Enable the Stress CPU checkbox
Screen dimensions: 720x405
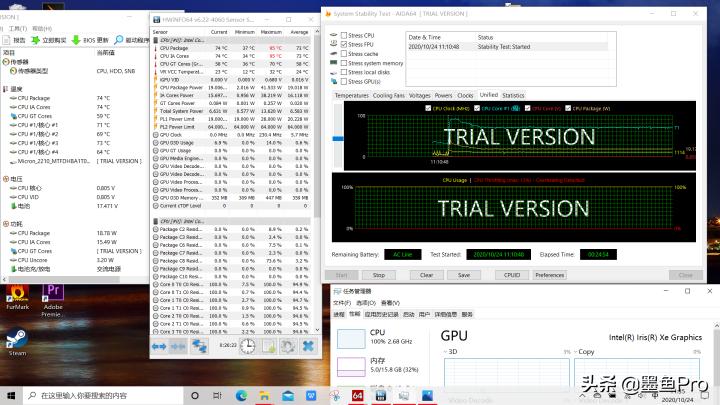(x=345, y=35)
